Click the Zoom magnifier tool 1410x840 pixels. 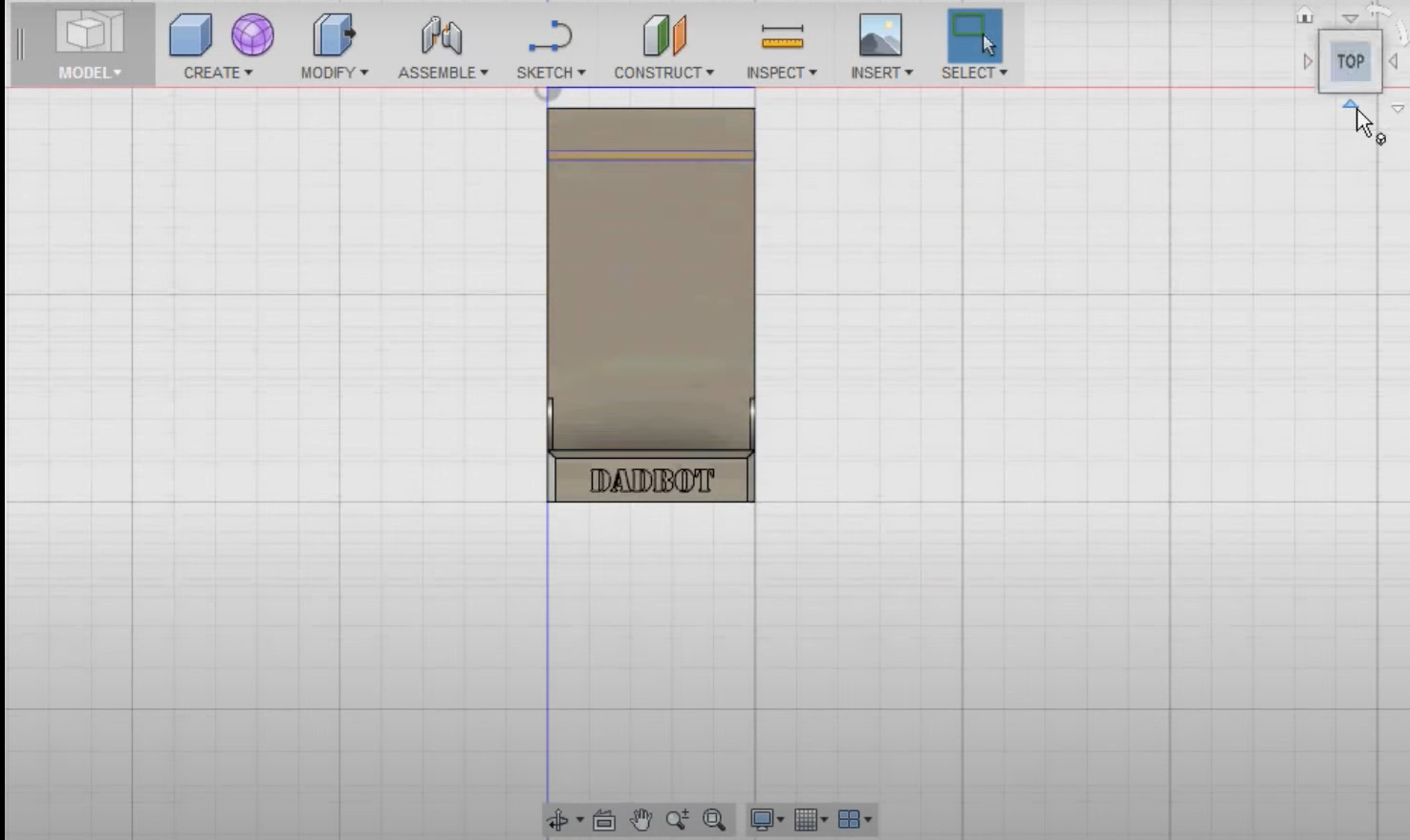pyautogui.click(x=678, y=819)
